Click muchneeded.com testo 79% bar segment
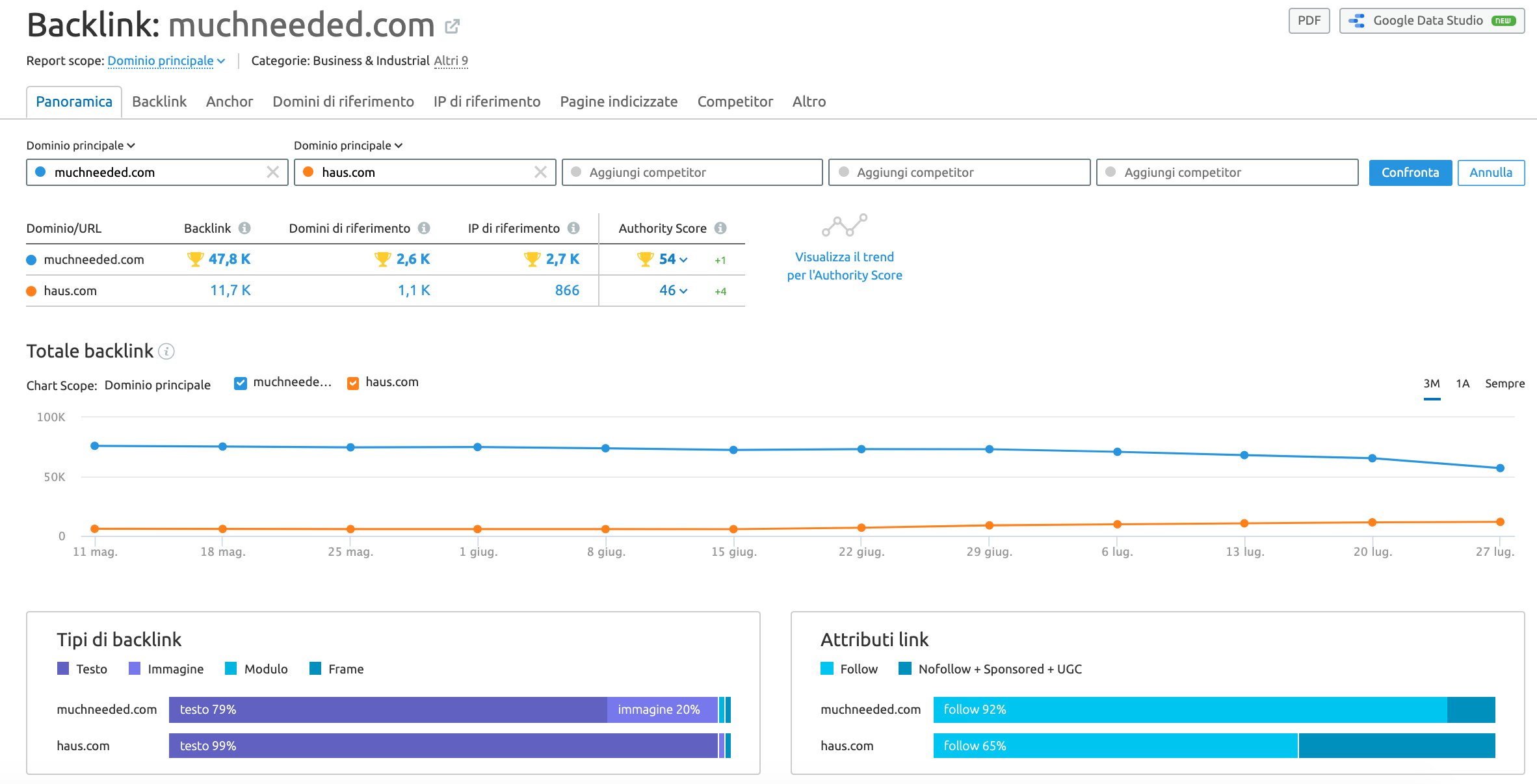Screen dimensions: 1537x784 pyautogui.click(x=388, y=710)
